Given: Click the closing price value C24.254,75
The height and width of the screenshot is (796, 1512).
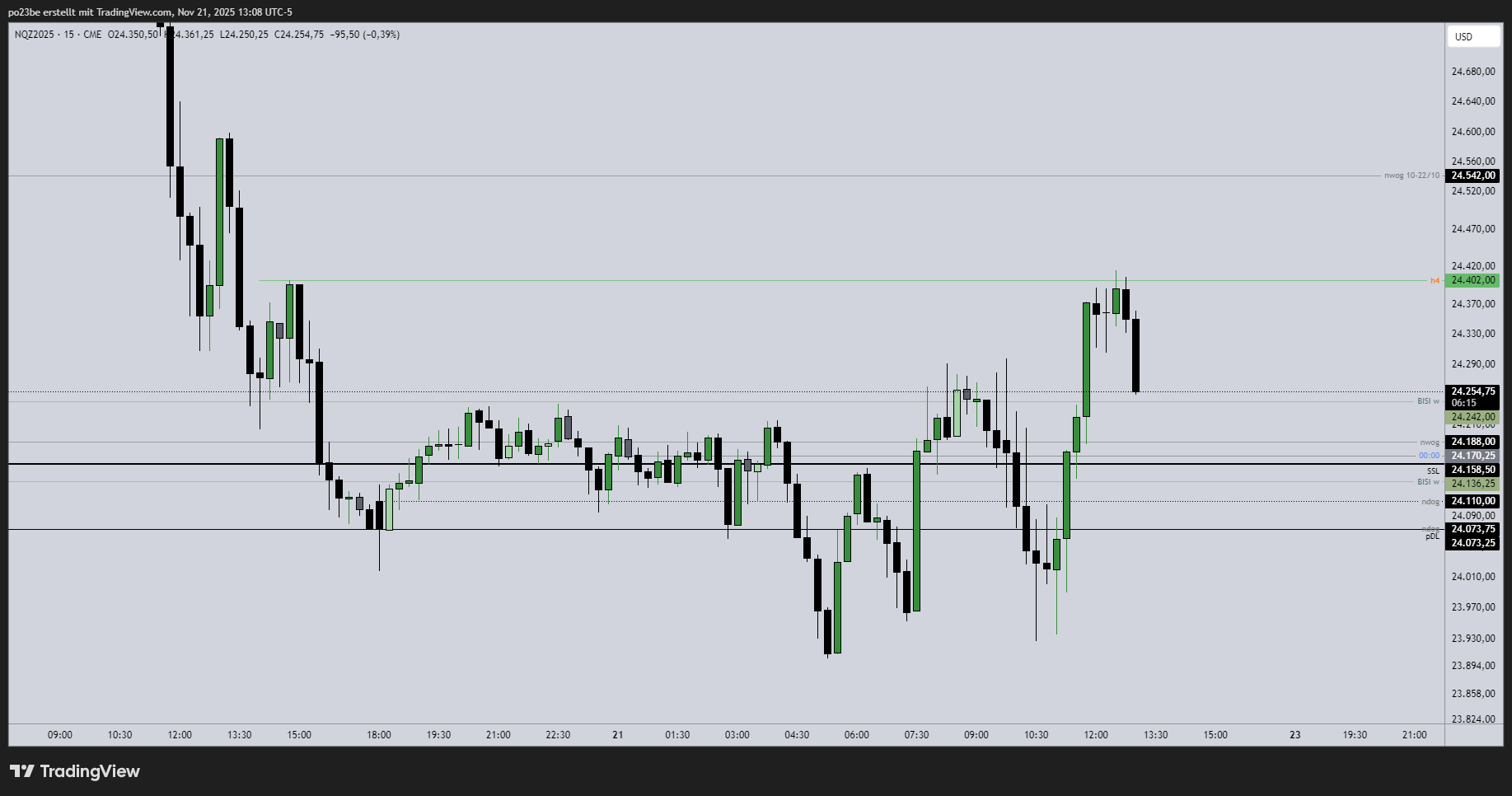Looking at the screenshot, I should [298, 35].
